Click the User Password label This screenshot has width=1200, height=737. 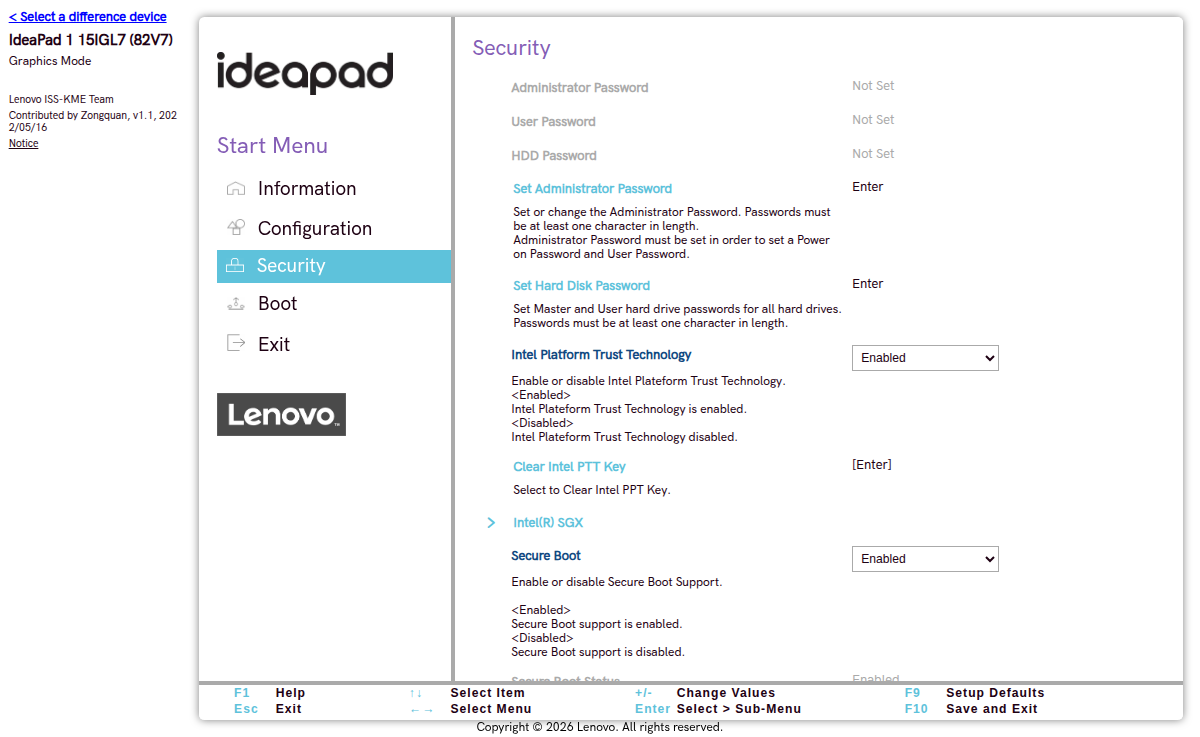553,122
